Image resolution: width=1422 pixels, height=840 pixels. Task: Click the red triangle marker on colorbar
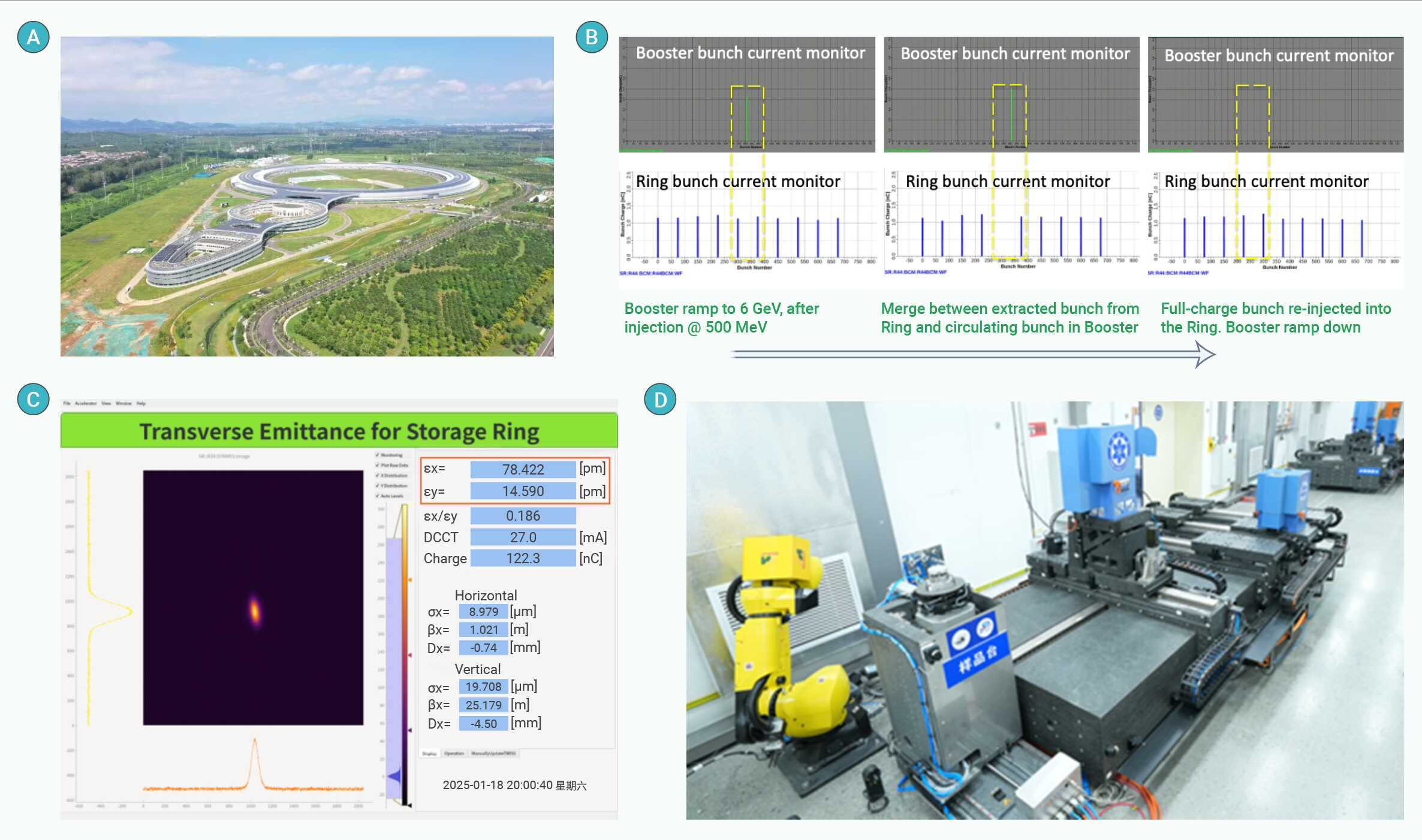(x=410, y=655)
